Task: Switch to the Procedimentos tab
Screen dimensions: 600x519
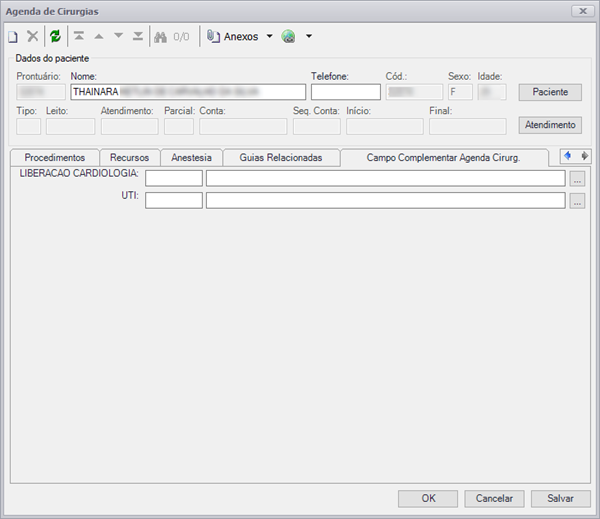Action: (55, 158)
